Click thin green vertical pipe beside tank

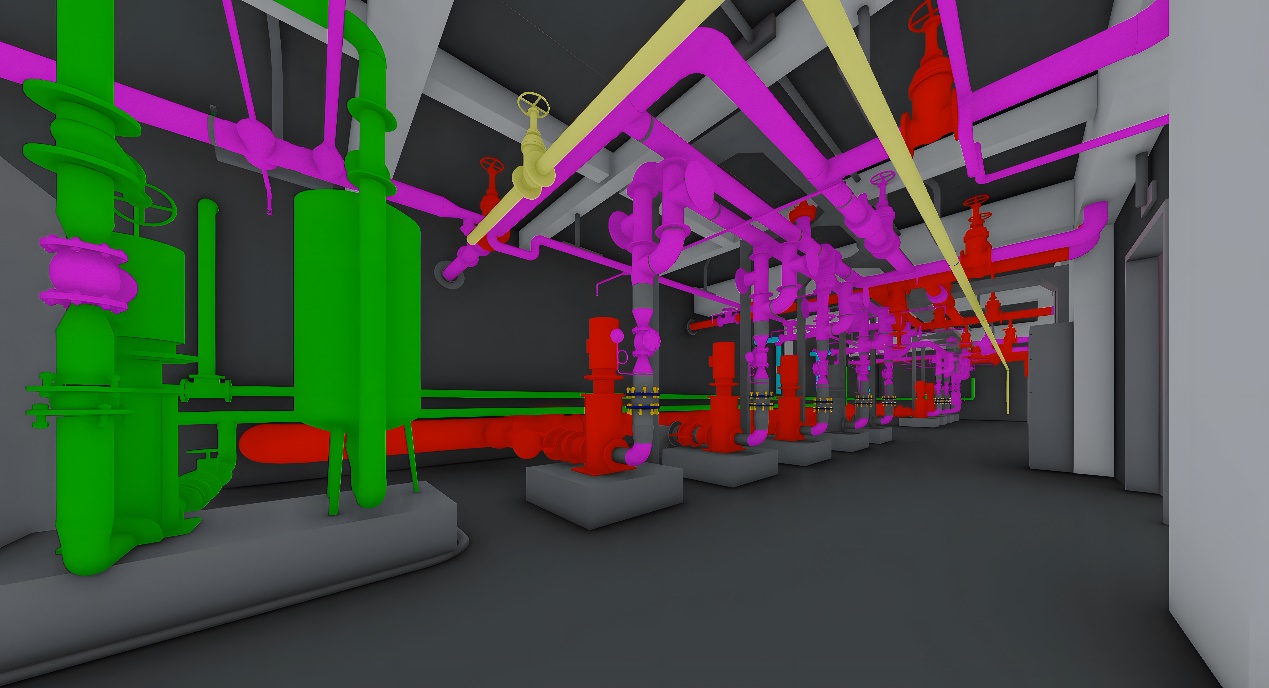pos(207,290)
